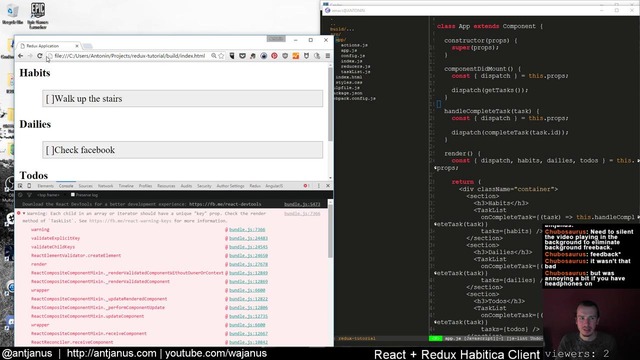The height and width of the screenshot is (360, 640).
Task: Close the DevTools panel
Action: (x=328, y=186)
